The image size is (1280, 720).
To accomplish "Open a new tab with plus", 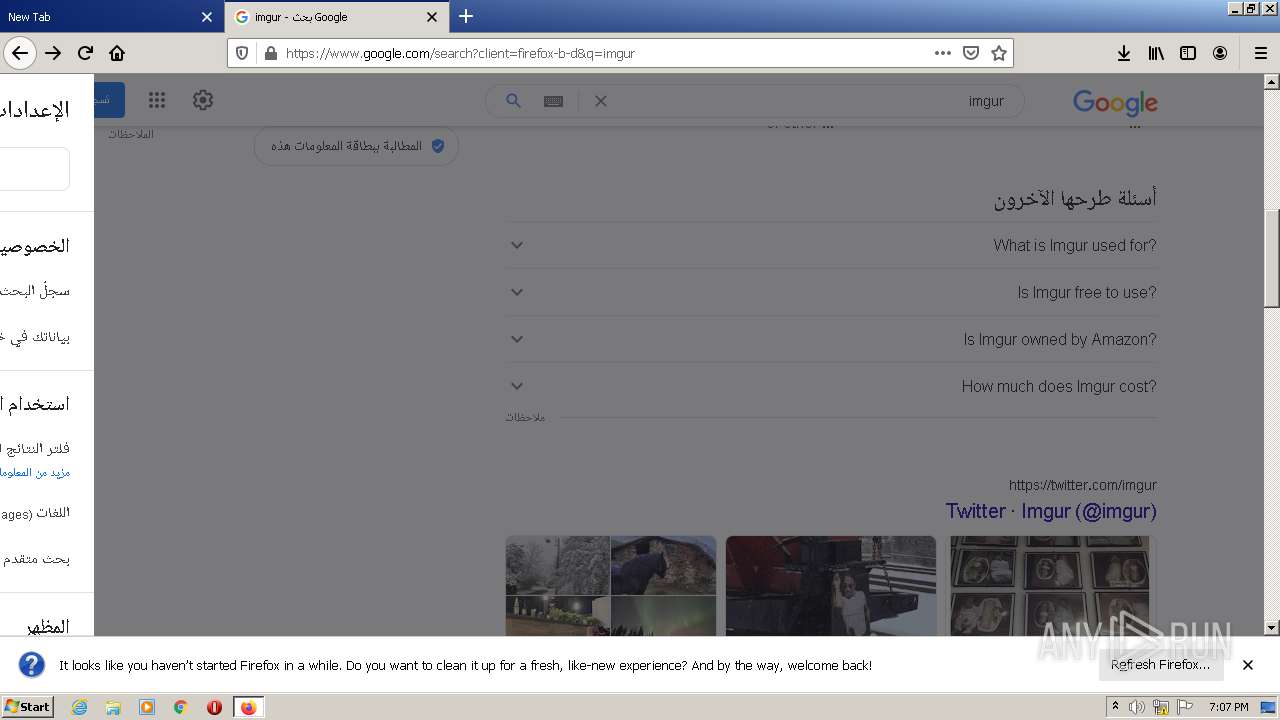I will tap(466, 16).
